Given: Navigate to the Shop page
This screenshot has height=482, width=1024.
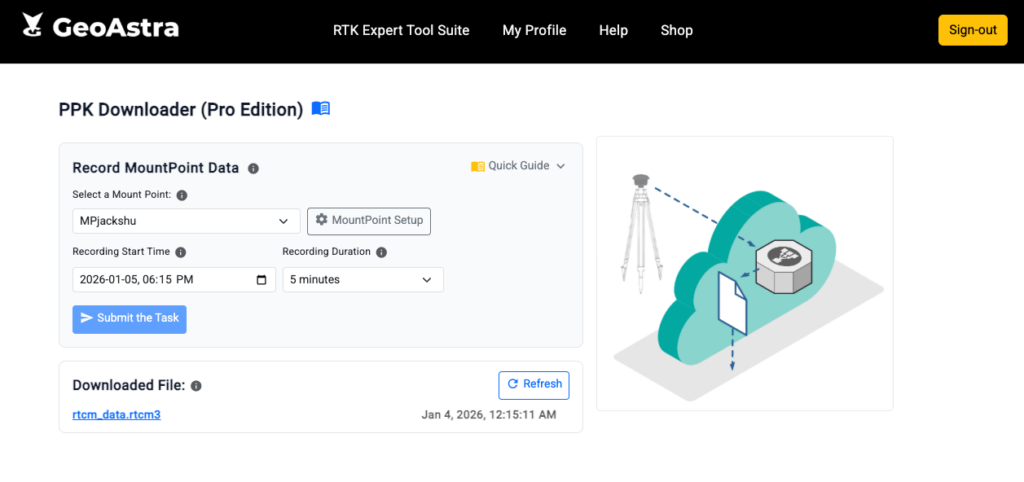Looking at the screenshot, I should click(676, 30).
